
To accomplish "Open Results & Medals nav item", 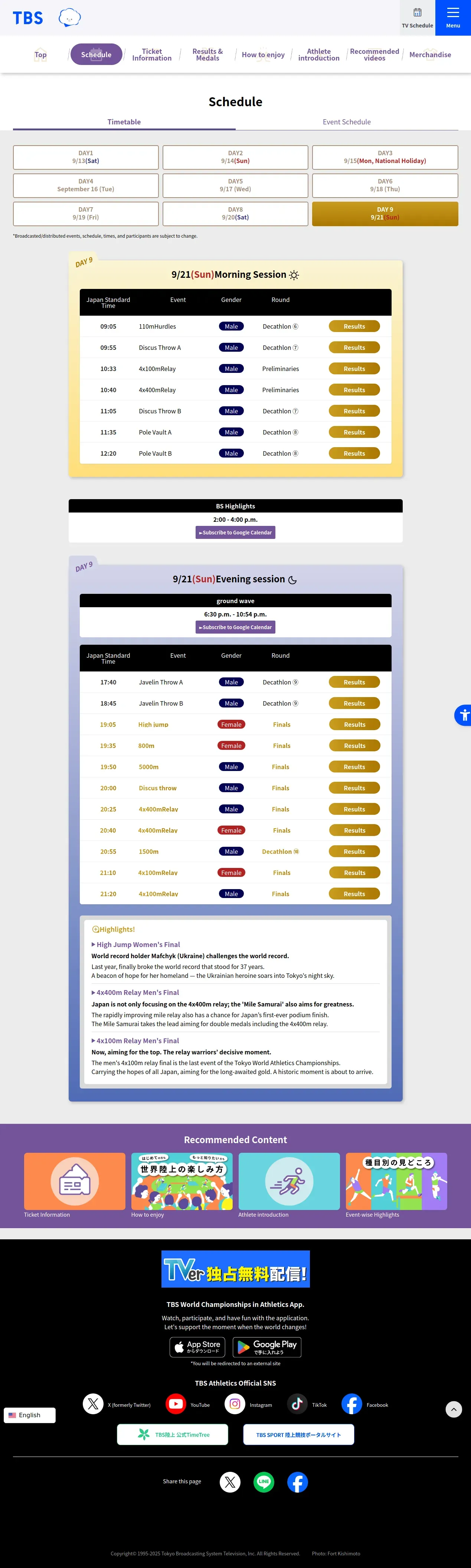I will [x=207, y=55].
